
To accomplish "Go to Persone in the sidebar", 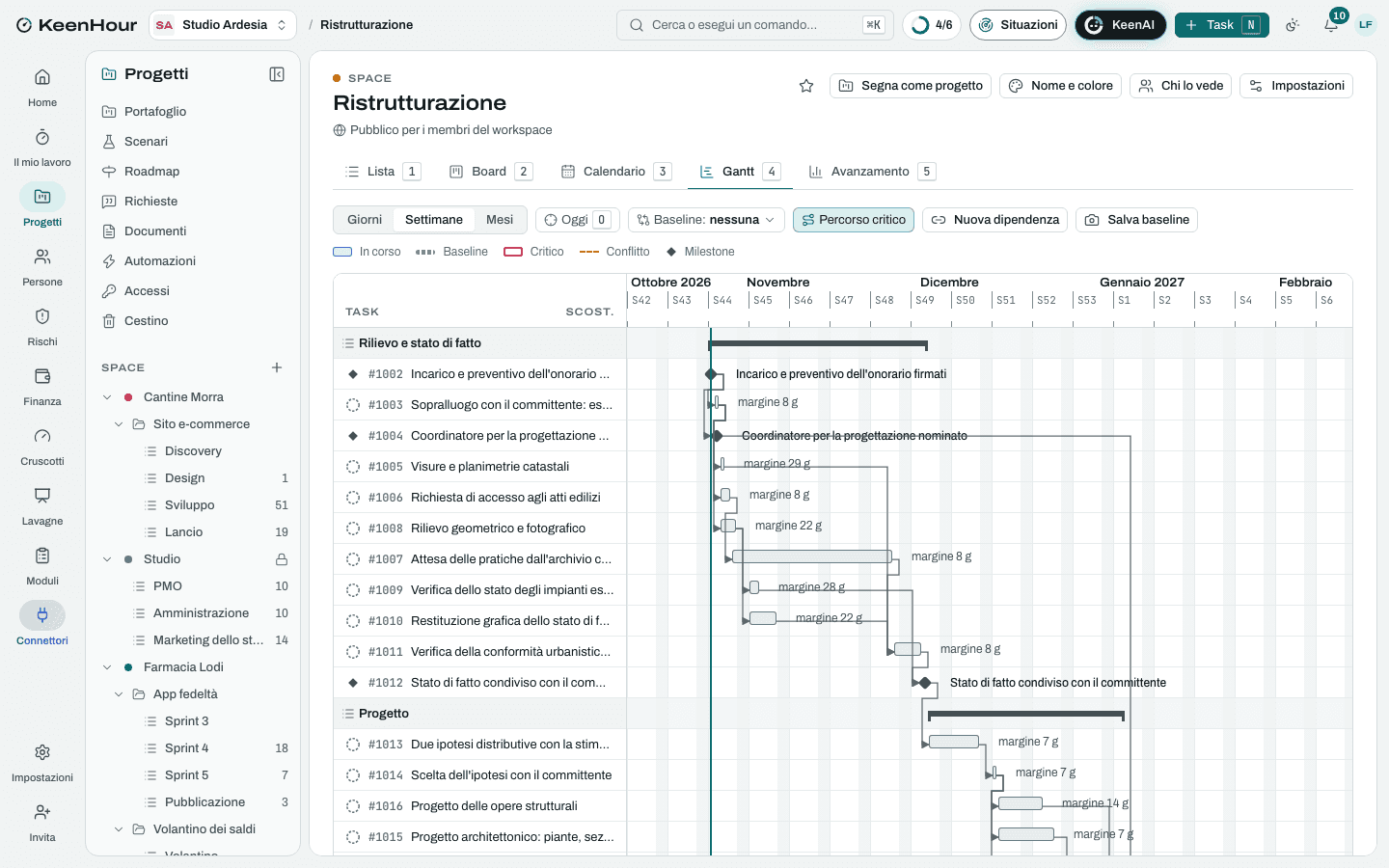I will (x=42, y=267).
